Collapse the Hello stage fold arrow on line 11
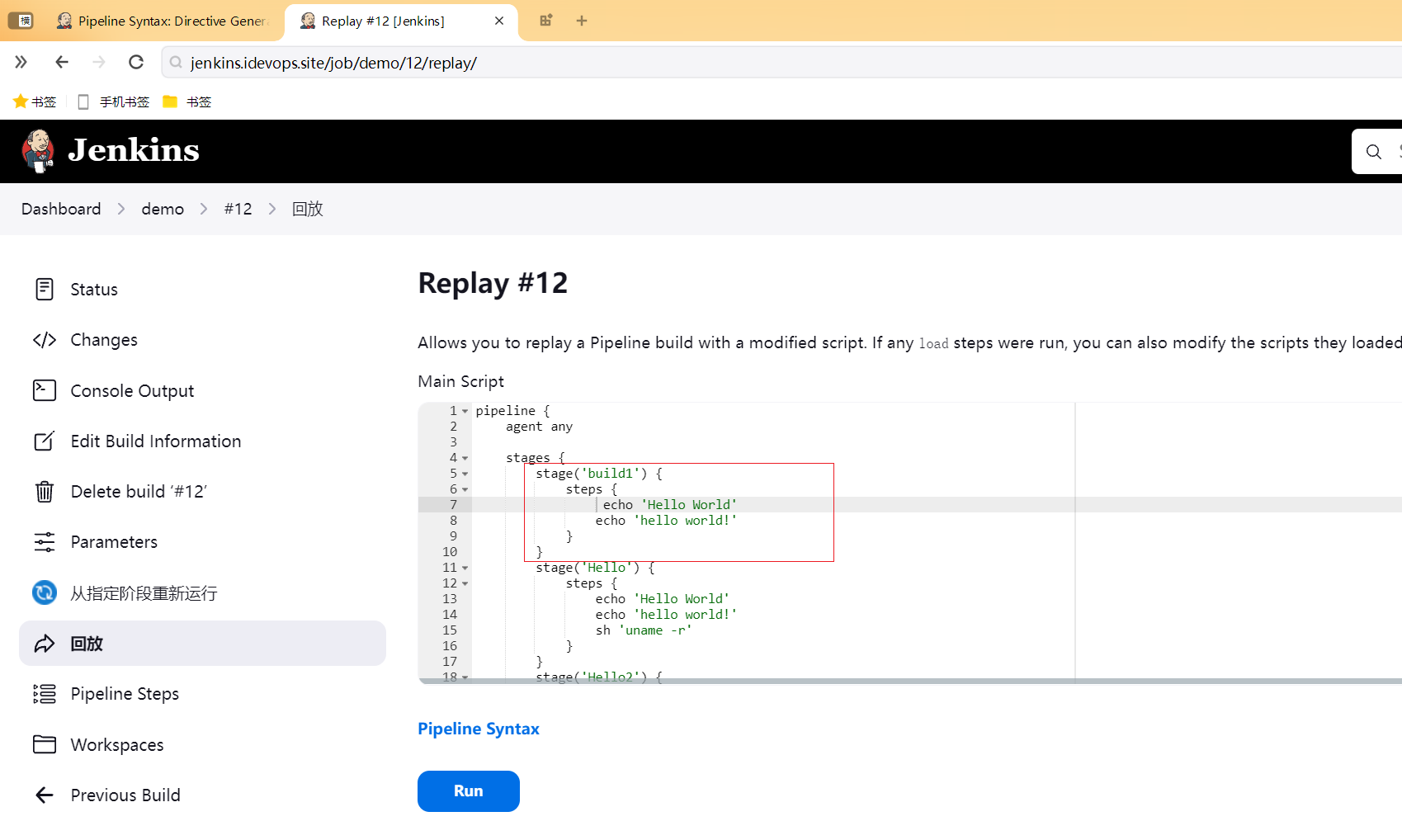Screen dimensions: 1402x840 click(465, 568)
